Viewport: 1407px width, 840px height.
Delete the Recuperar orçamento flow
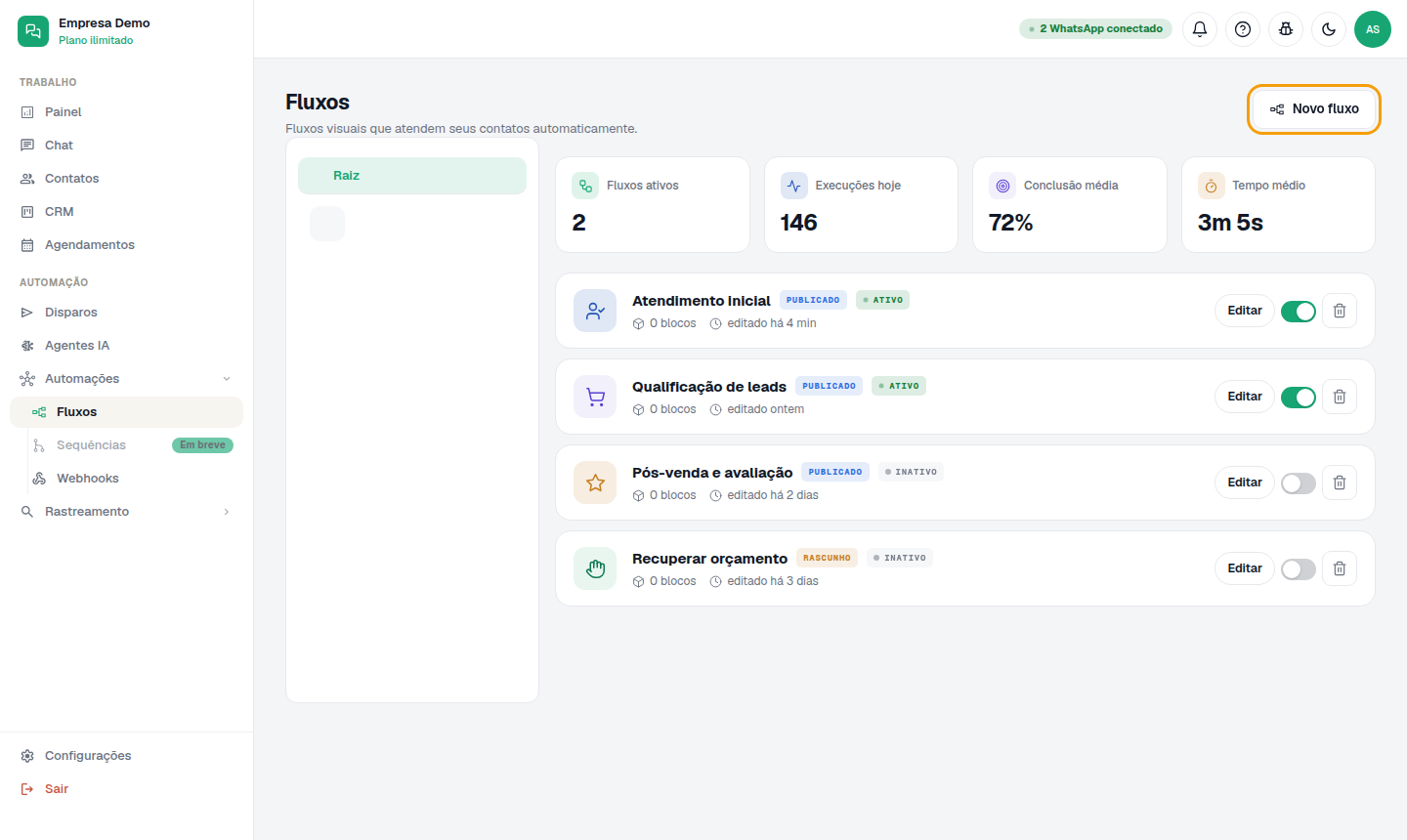(x=1340, y=568)
